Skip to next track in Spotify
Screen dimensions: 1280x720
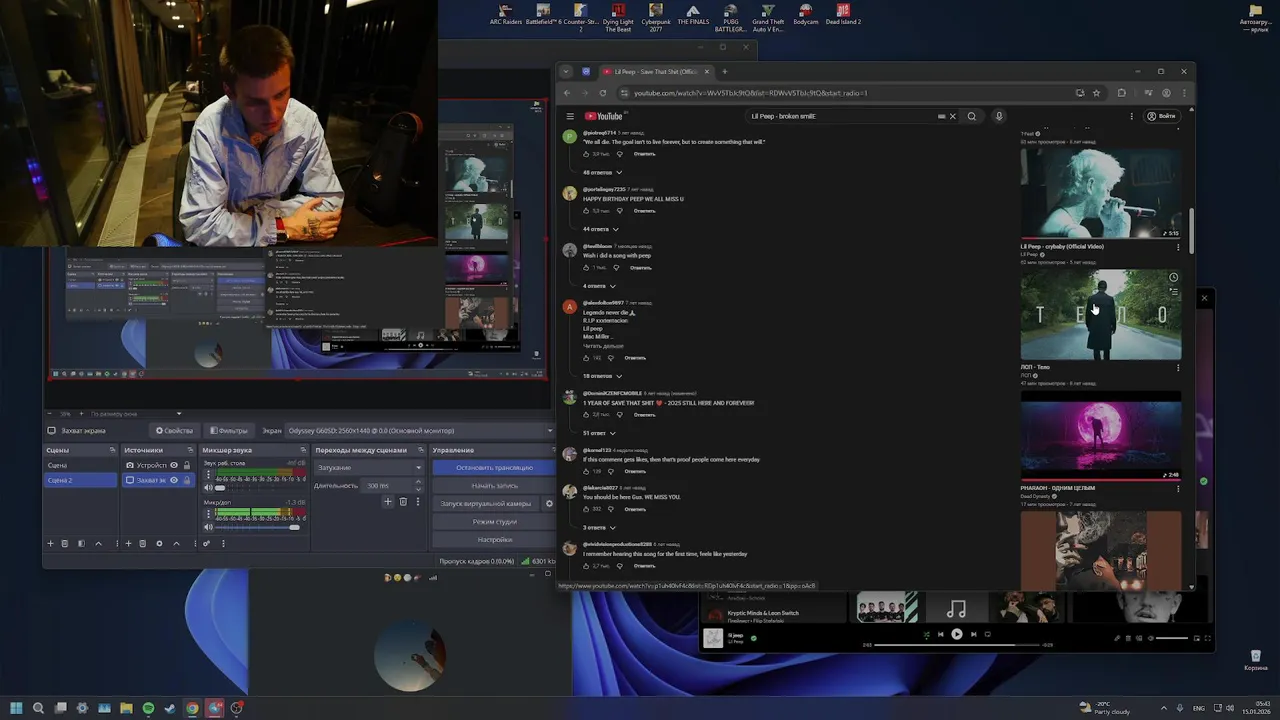pyautogui.click(x=973, y=634)
